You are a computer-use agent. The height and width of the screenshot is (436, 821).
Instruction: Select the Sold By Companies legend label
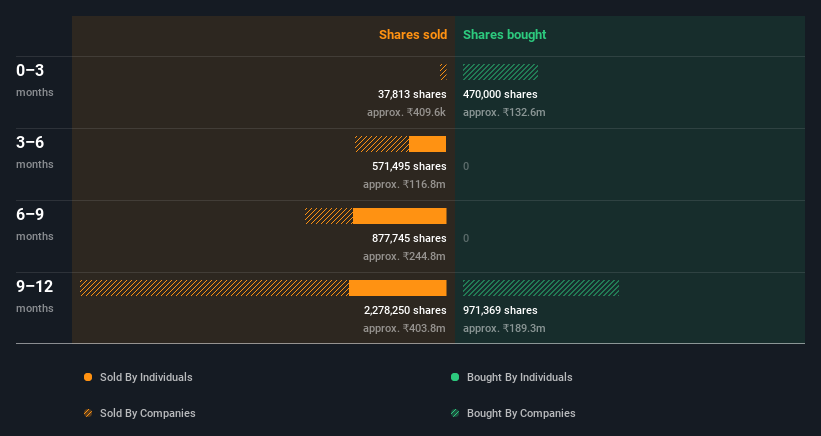(148, 413)
